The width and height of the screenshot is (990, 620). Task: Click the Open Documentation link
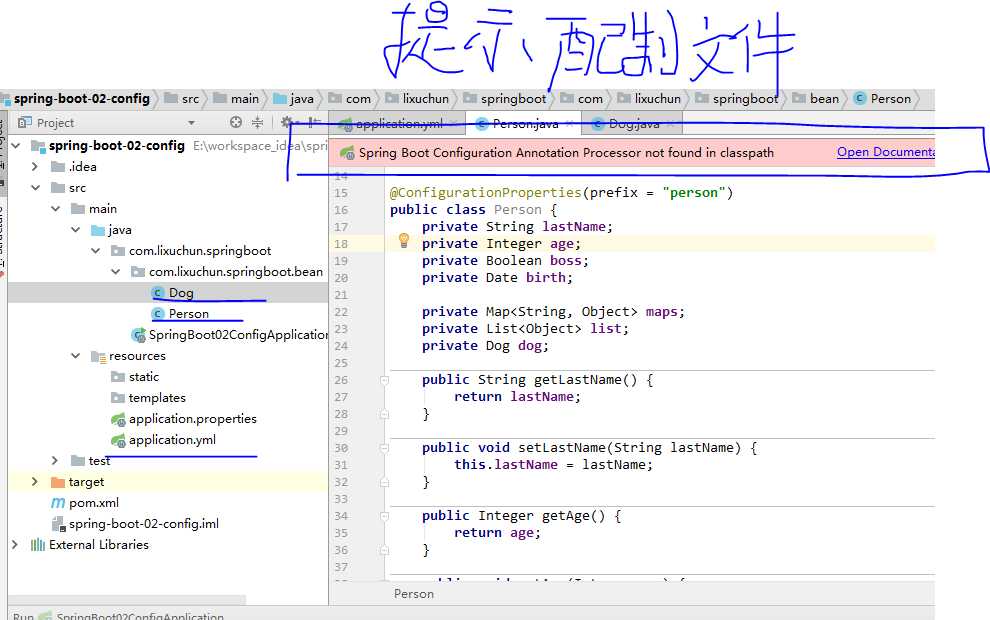[886, 152]
